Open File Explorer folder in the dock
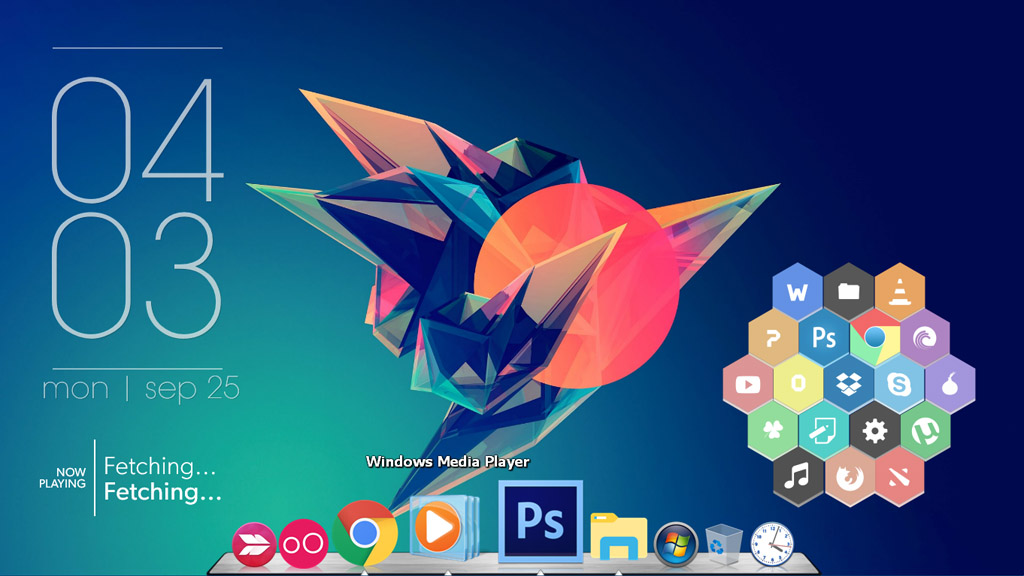The width and height of the screenshot is (1024, 576). pyautogui.click(x=618, y=537)
